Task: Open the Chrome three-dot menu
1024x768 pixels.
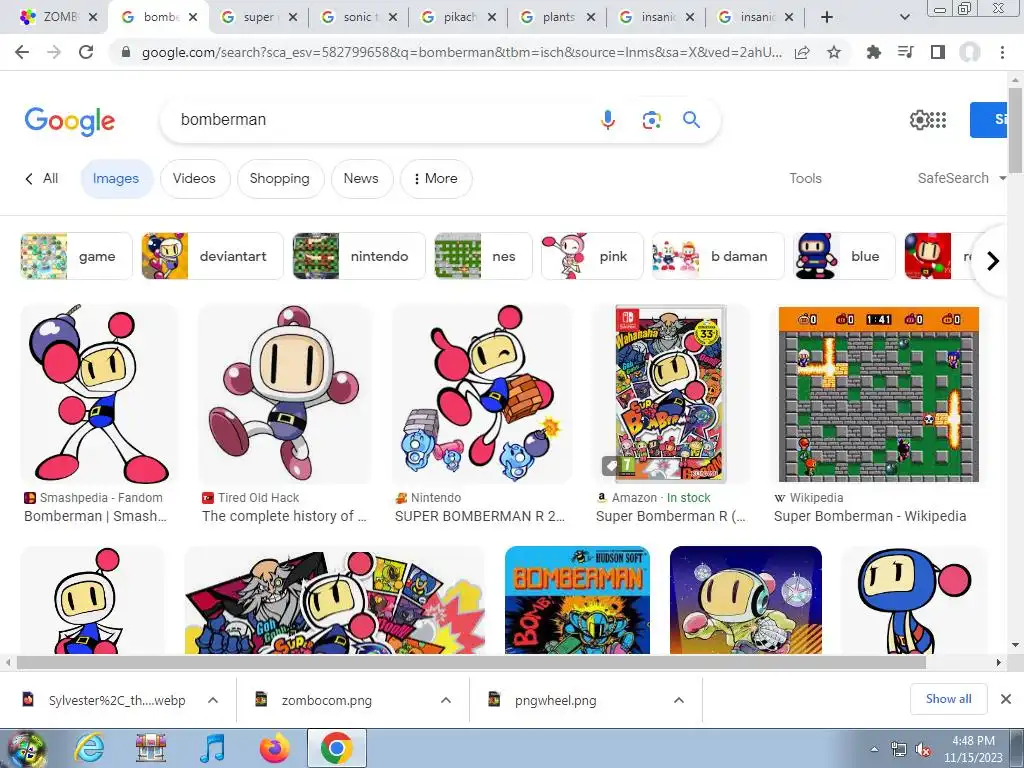Action: [1002, 52]
